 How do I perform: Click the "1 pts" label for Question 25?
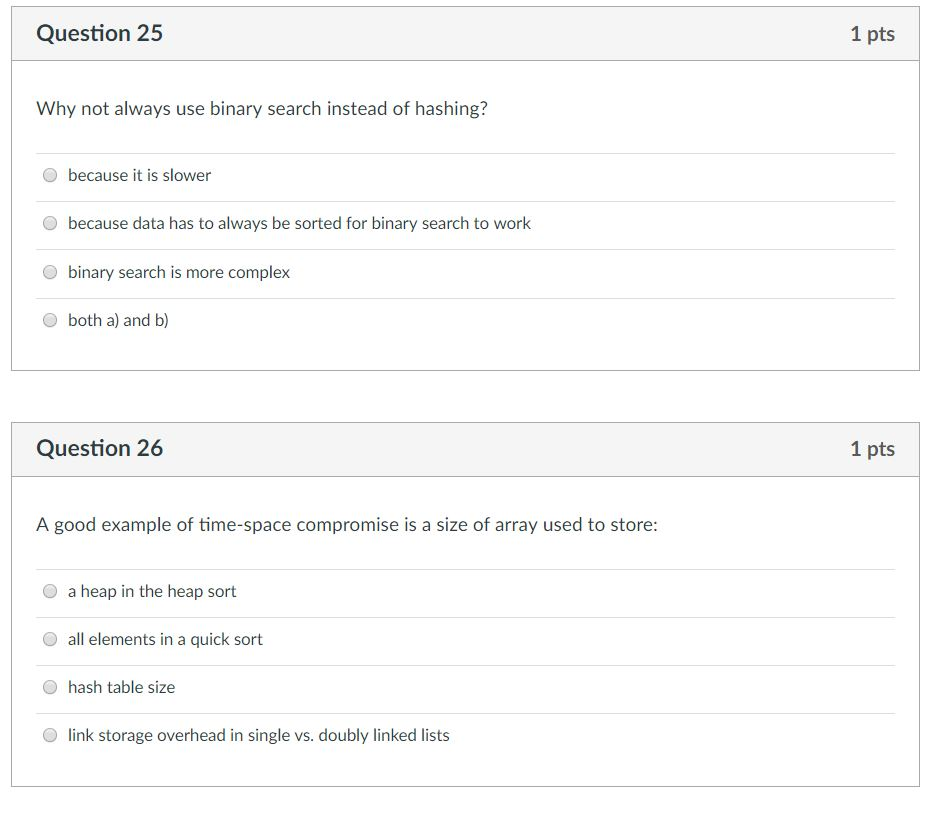874,33
